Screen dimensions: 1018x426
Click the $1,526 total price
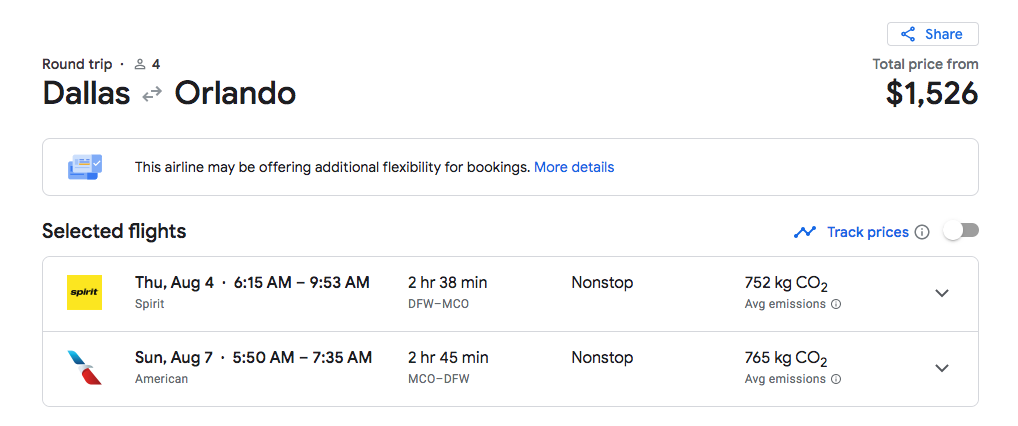[x=931, y=93]
